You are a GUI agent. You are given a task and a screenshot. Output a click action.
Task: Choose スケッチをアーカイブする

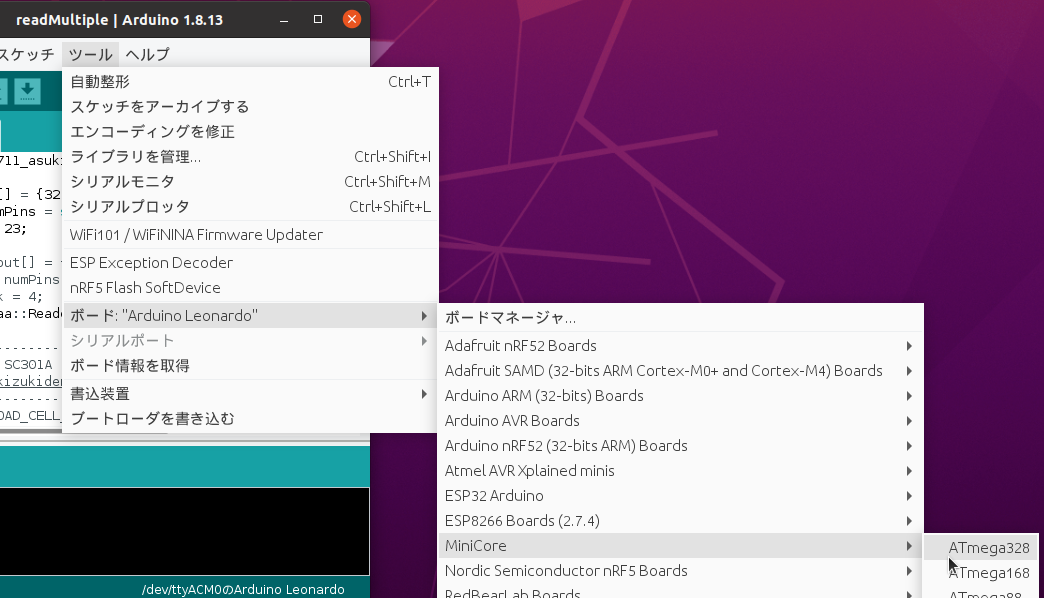pos(250,107)
